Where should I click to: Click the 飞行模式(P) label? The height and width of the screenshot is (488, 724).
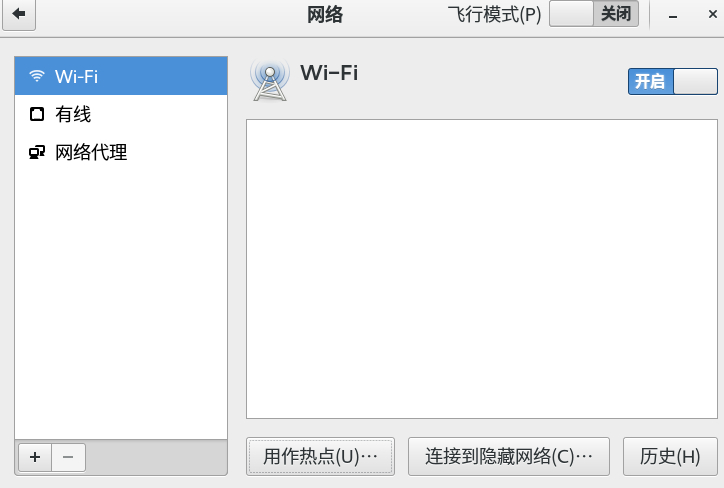click(x=494, y=15)
